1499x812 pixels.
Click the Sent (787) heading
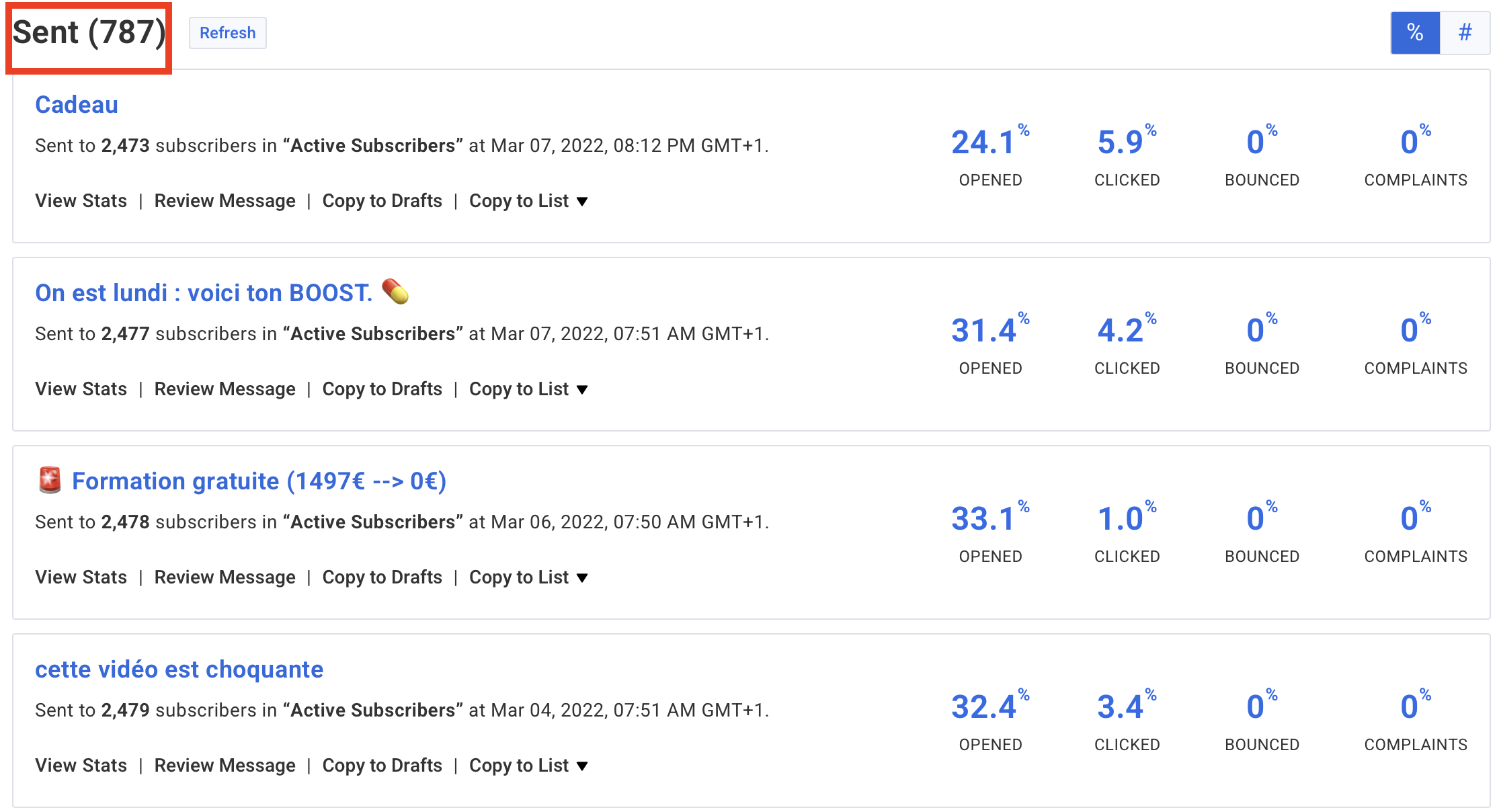point(89,32)
